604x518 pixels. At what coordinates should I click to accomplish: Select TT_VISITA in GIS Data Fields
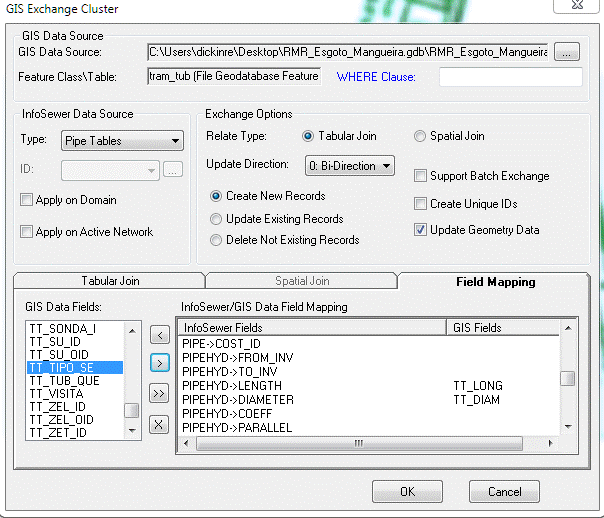(x=75, y=394)
